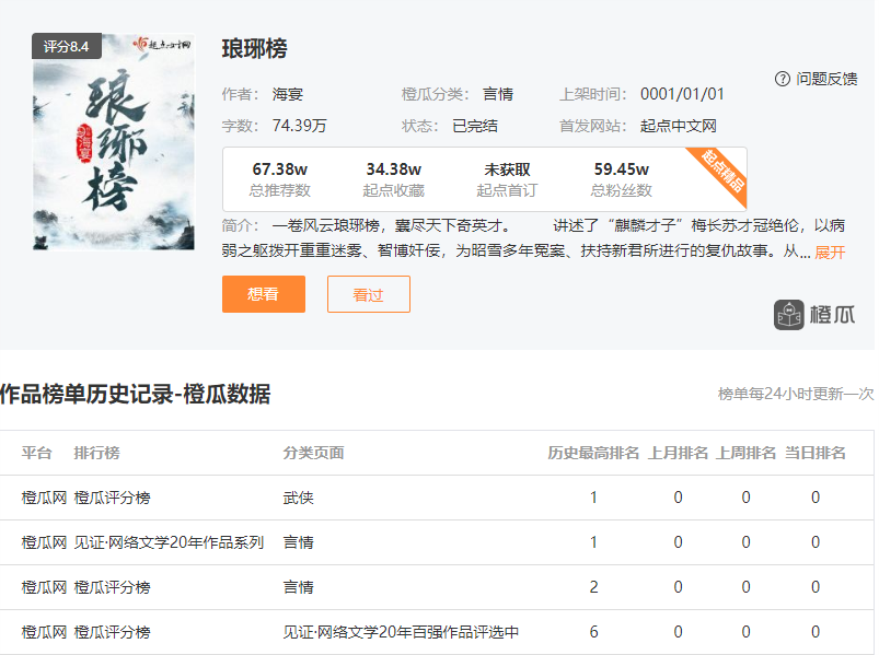
Task: Click the 起点中文网 logo on the cover
Action: 163,44
